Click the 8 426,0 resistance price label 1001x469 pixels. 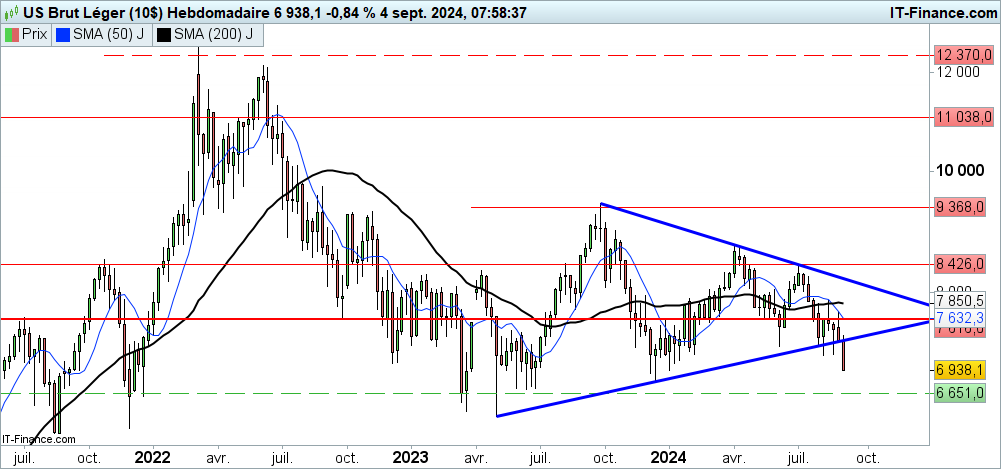coord(964,265)
